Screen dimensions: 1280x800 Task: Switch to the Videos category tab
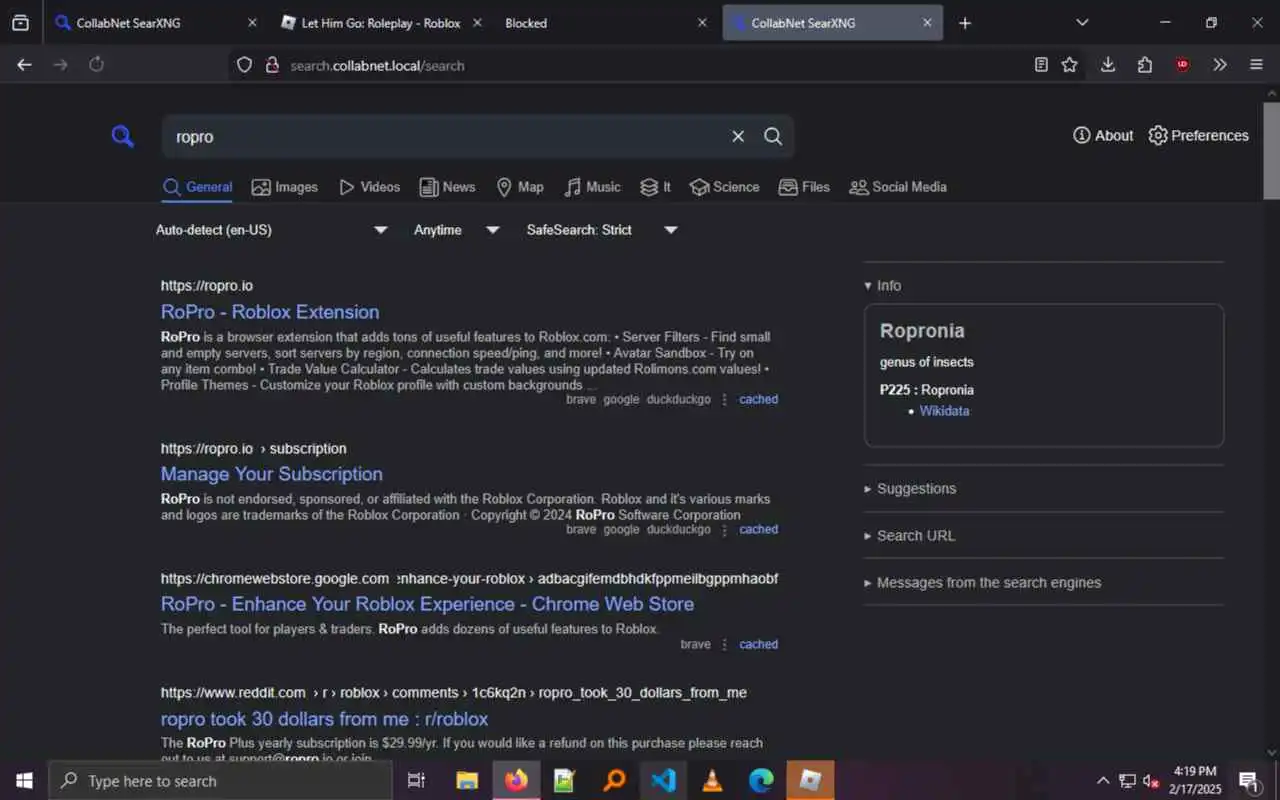369,187
